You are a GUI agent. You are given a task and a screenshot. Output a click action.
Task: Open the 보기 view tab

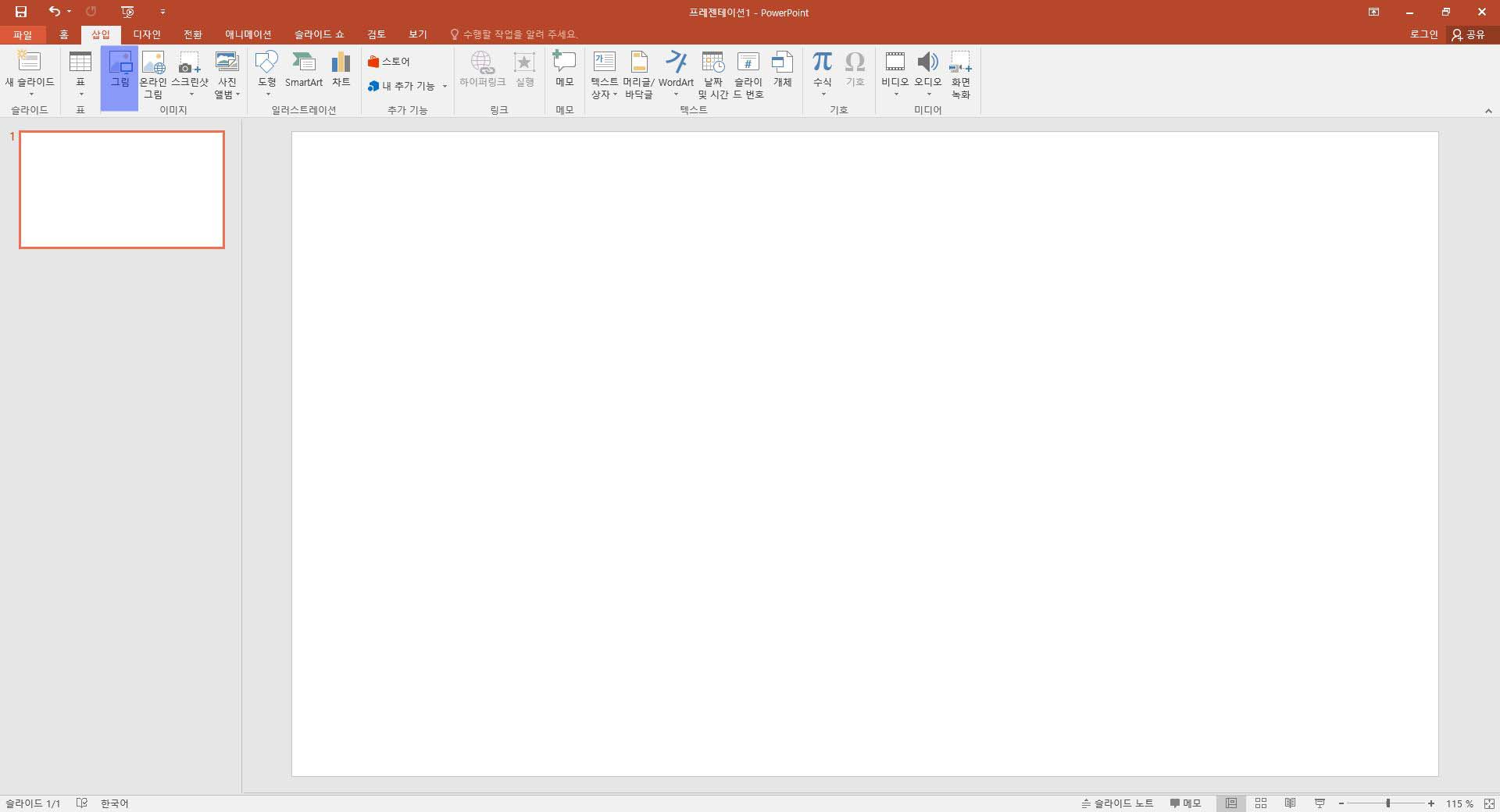click(x=417, y=34)
